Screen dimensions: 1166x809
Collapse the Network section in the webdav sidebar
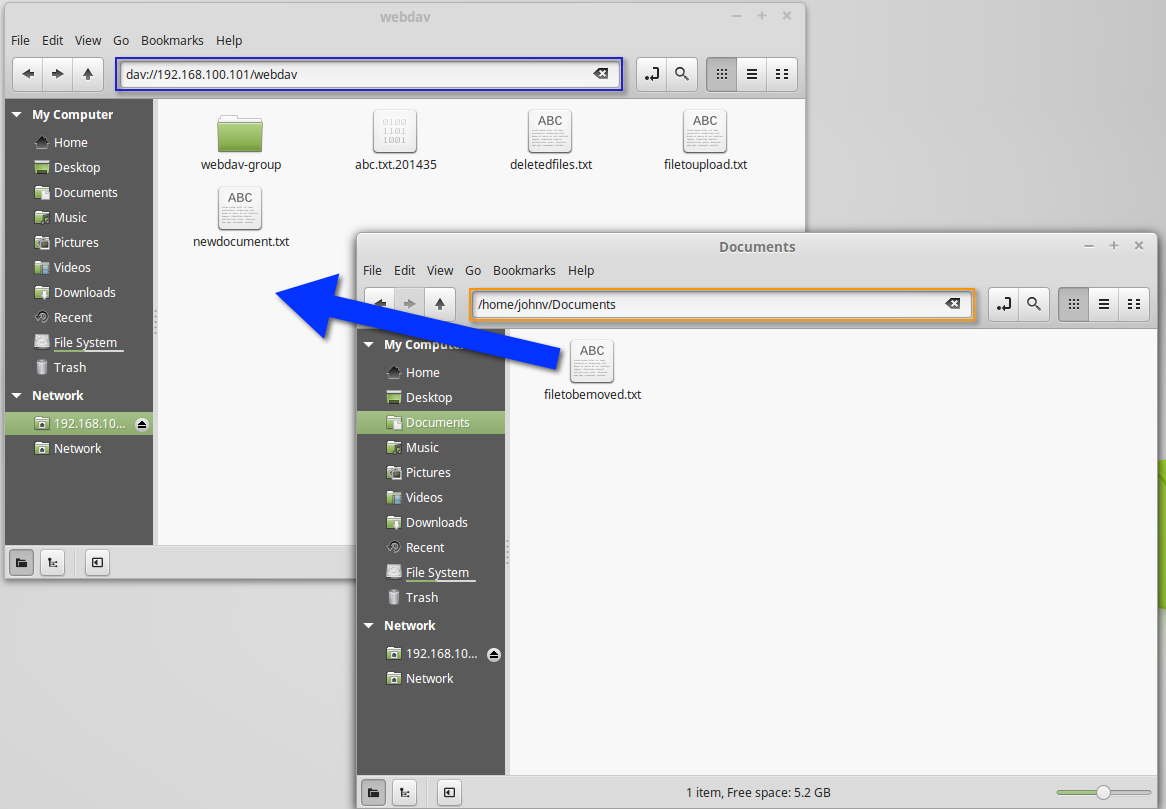pos(16,395)
